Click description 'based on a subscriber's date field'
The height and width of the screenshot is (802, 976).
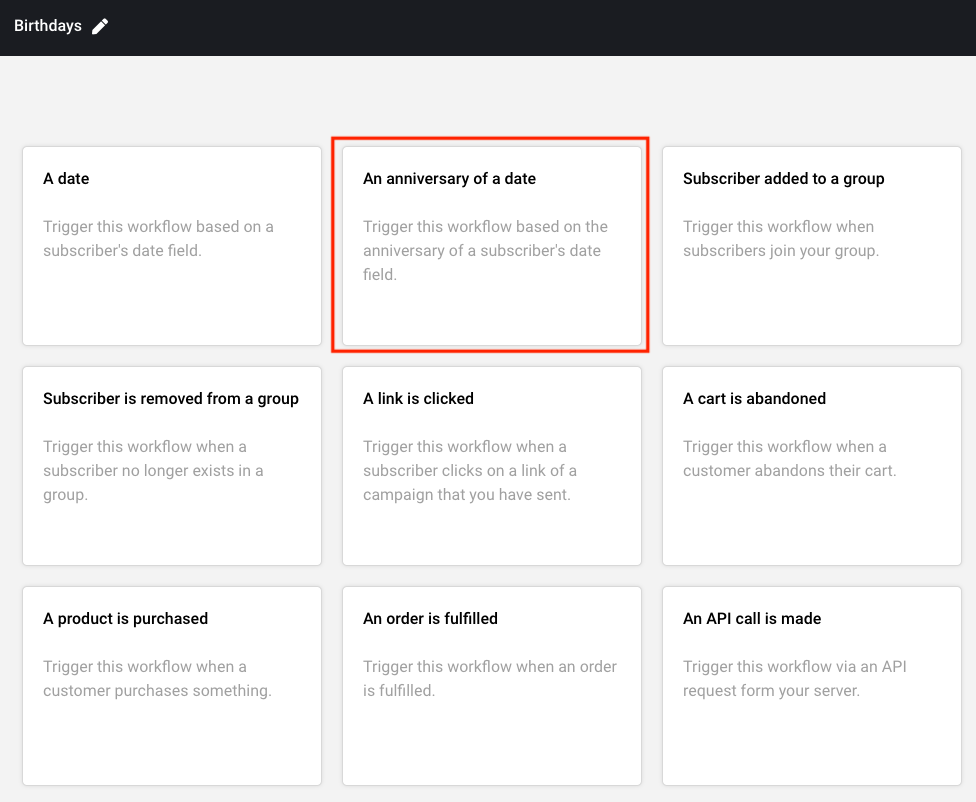[158, 239]
